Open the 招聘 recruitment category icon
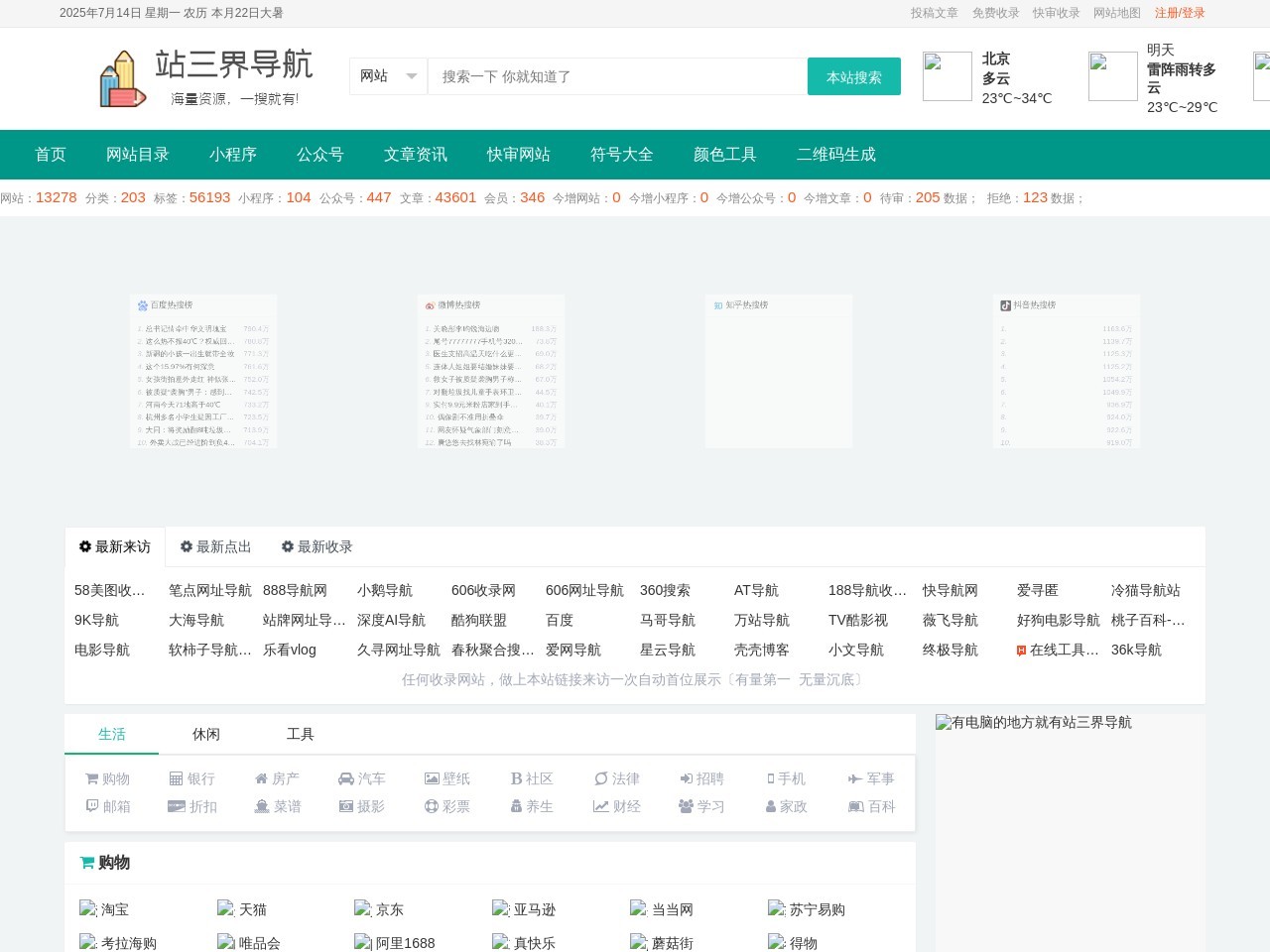 (686, 778)
